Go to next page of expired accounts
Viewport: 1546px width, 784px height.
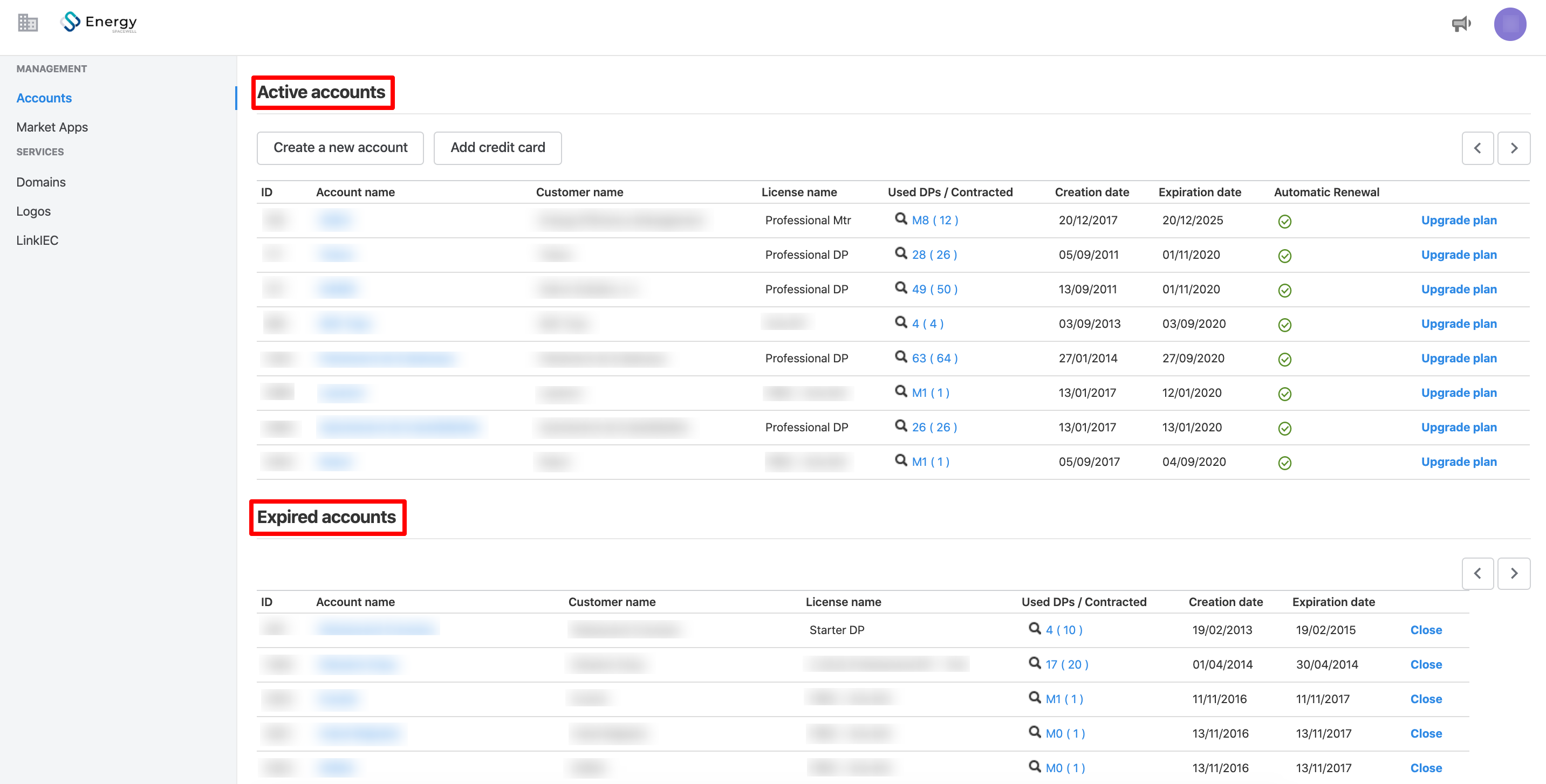[1514, 574]
